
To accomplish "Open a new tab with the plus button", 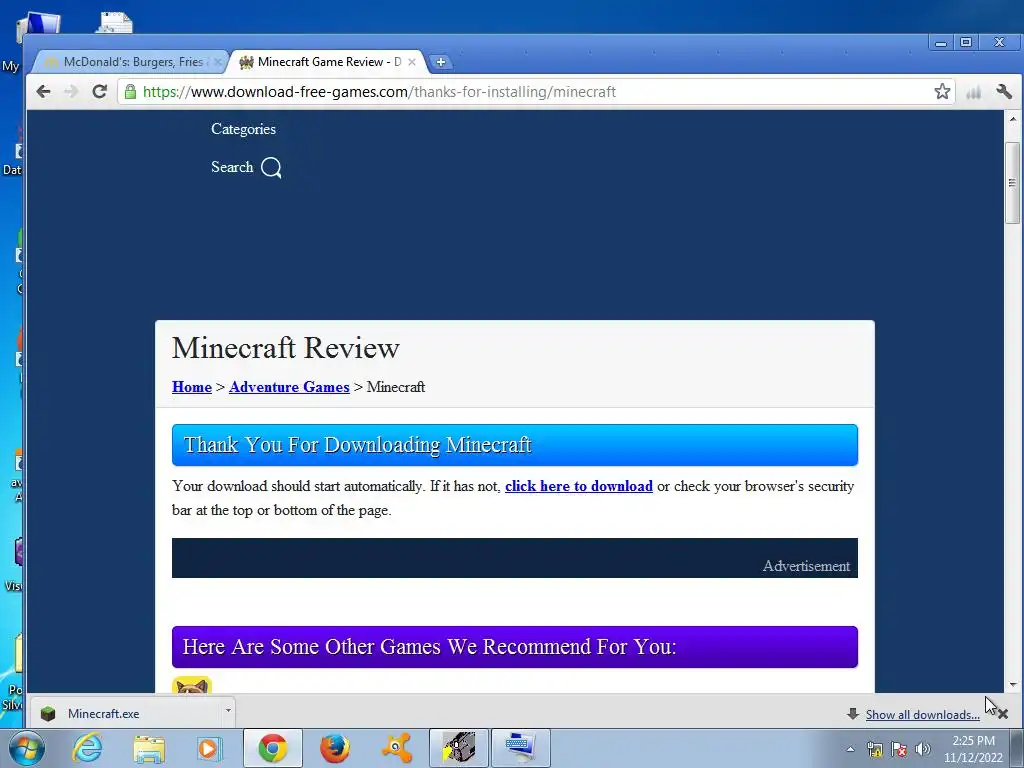I will [x=441, y=62].
